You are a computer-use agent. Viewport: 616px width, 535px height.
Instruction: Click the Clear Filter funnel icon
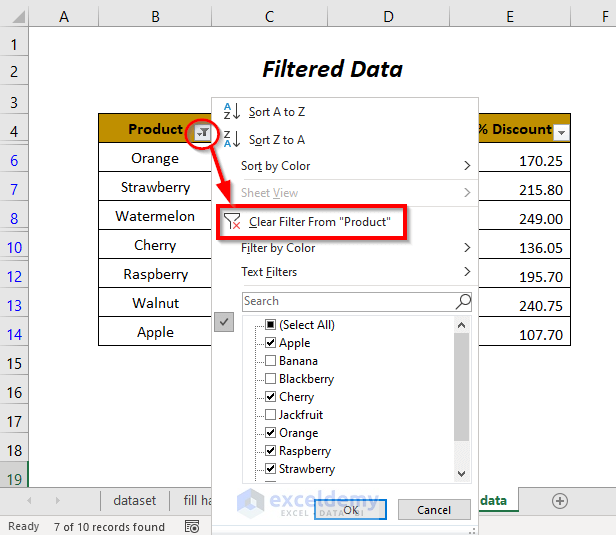tap(232, 221)
